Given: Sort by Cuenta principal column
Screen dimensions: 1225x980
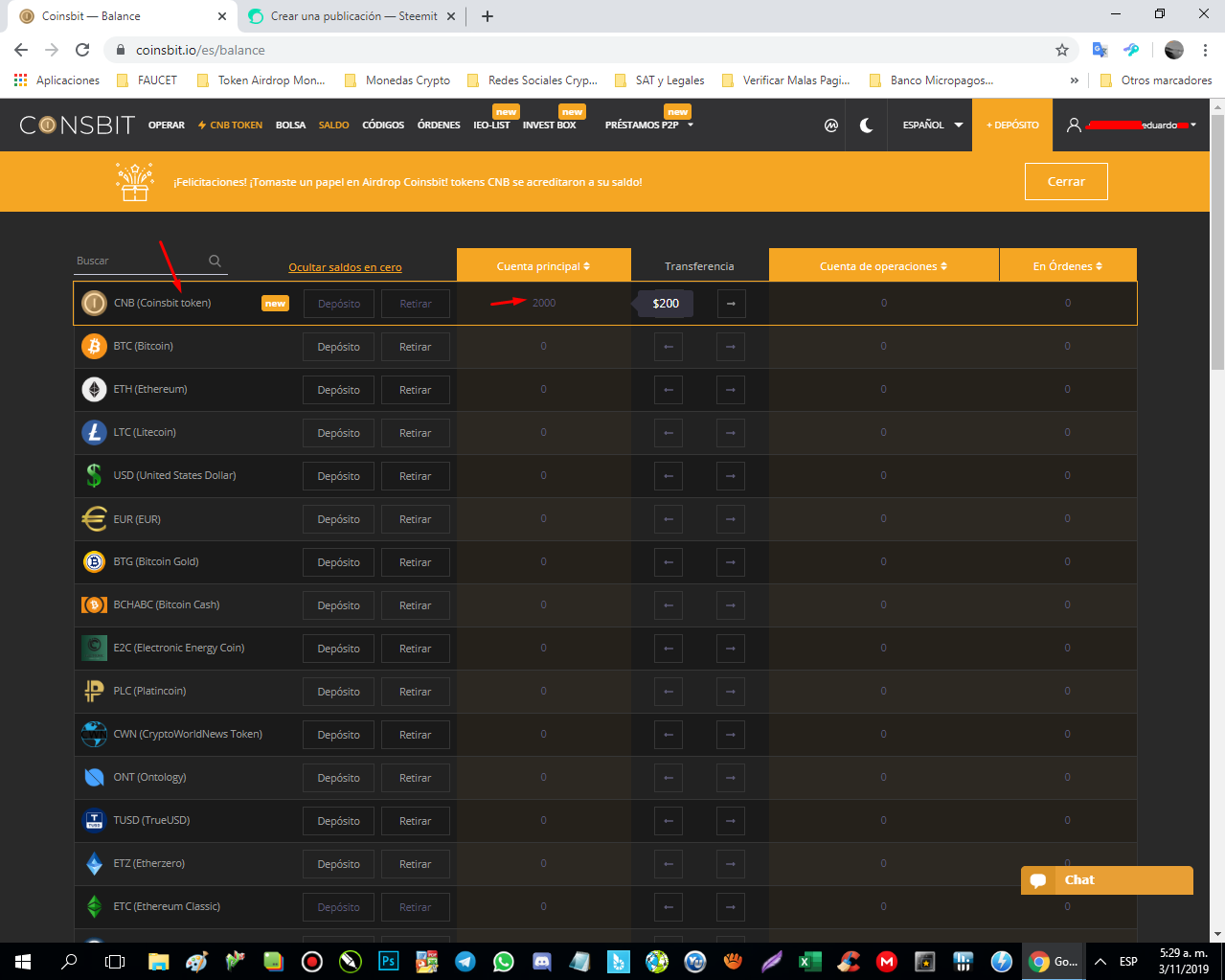Looking at the screenshot, I should (543, 265).
